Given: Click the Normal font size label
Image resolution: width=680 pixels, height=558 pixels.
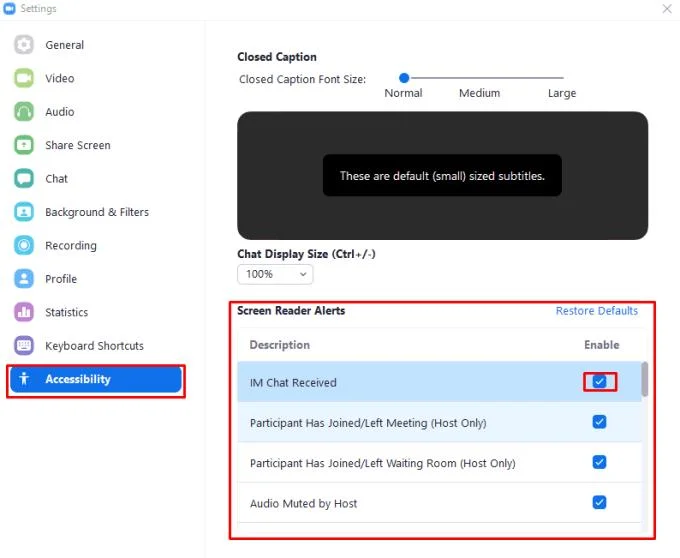Looking at the screenshot, I should (403, 93).
